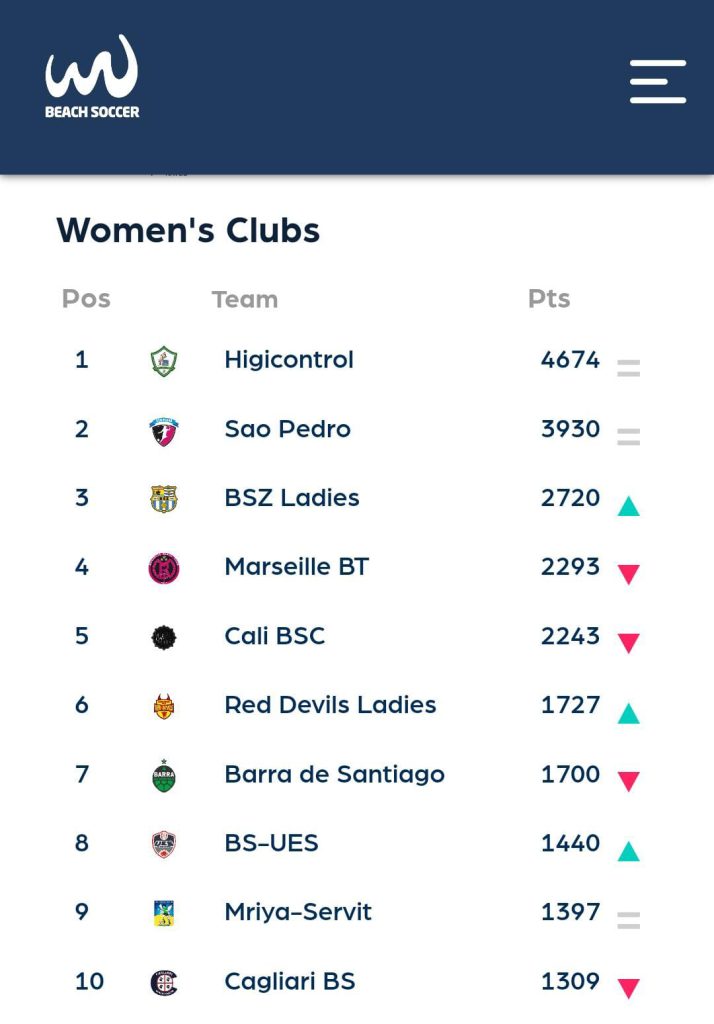The width and height of the screenshot is (714, 1024).
Task: Select the Marseille BT team name
Action: coord(296,567)
